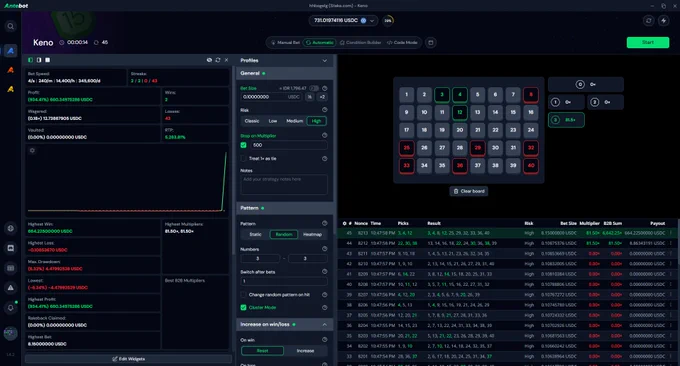This screenshot has width=680, height=366.
Task: Select the Low risk option
Action: coord(273,121)
